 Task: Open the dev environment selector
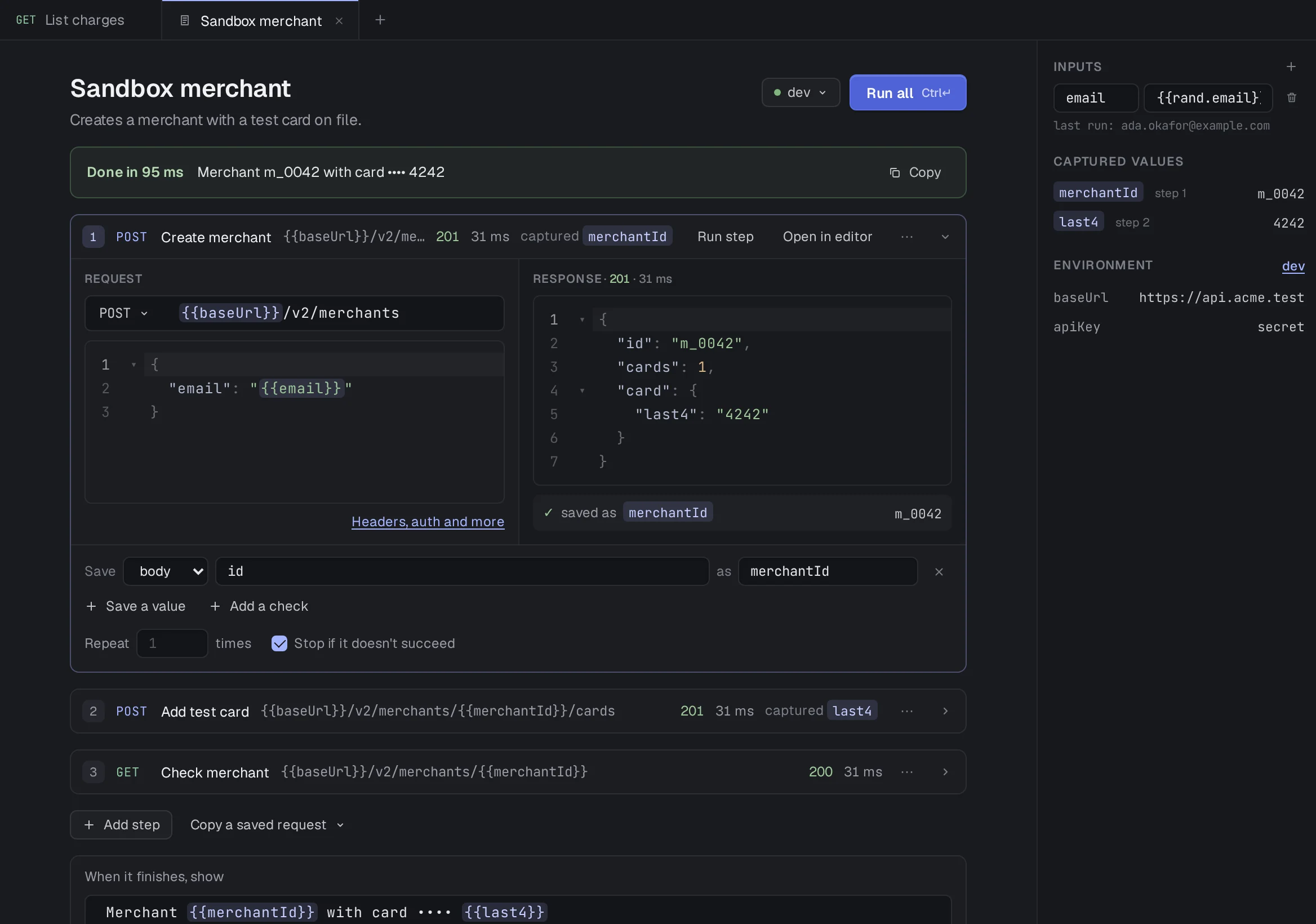(801, 92)
